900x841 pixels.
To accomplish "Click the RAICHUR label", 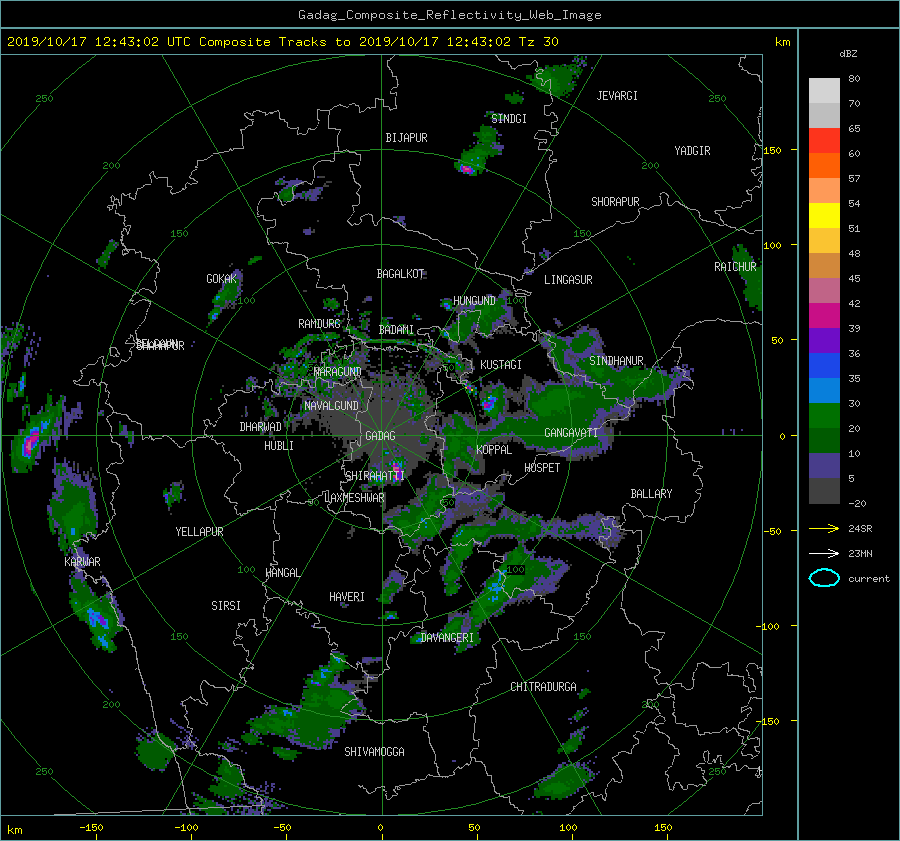I will 735,267.
